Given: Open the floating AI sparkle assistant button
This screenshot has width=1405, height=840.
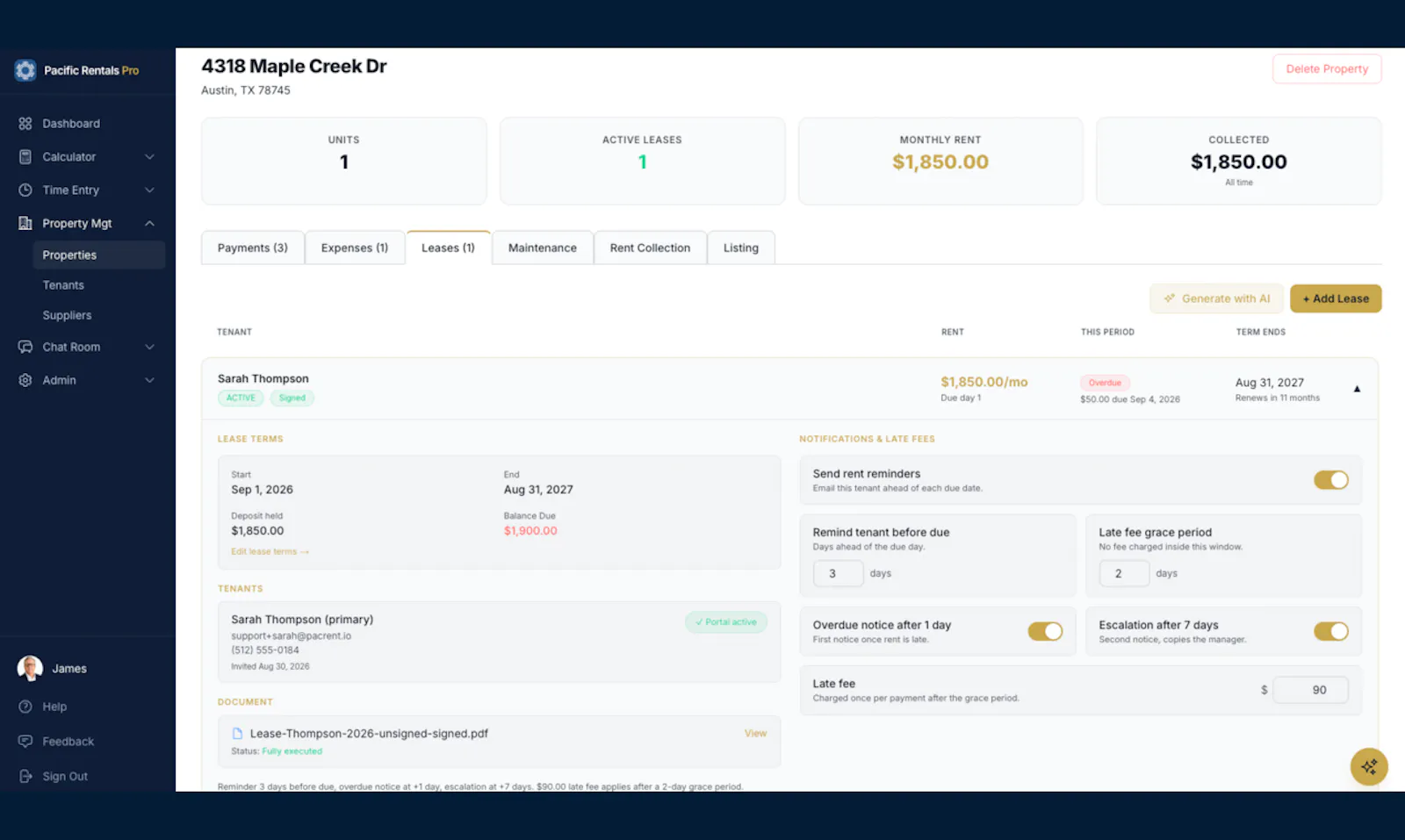Looking at the screenshot, I should coord(1369,767).
